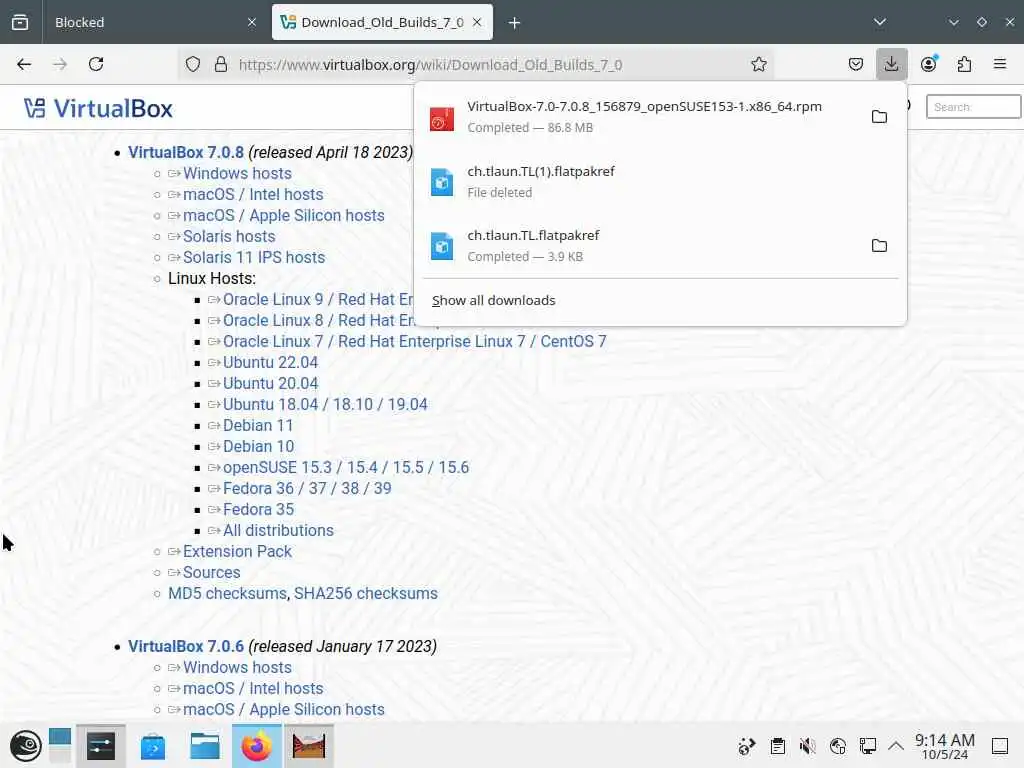The height and width of the screenshot is (768, 1024).
Task: Click the forward navigation arrow
Action: [x=60, y=64]
